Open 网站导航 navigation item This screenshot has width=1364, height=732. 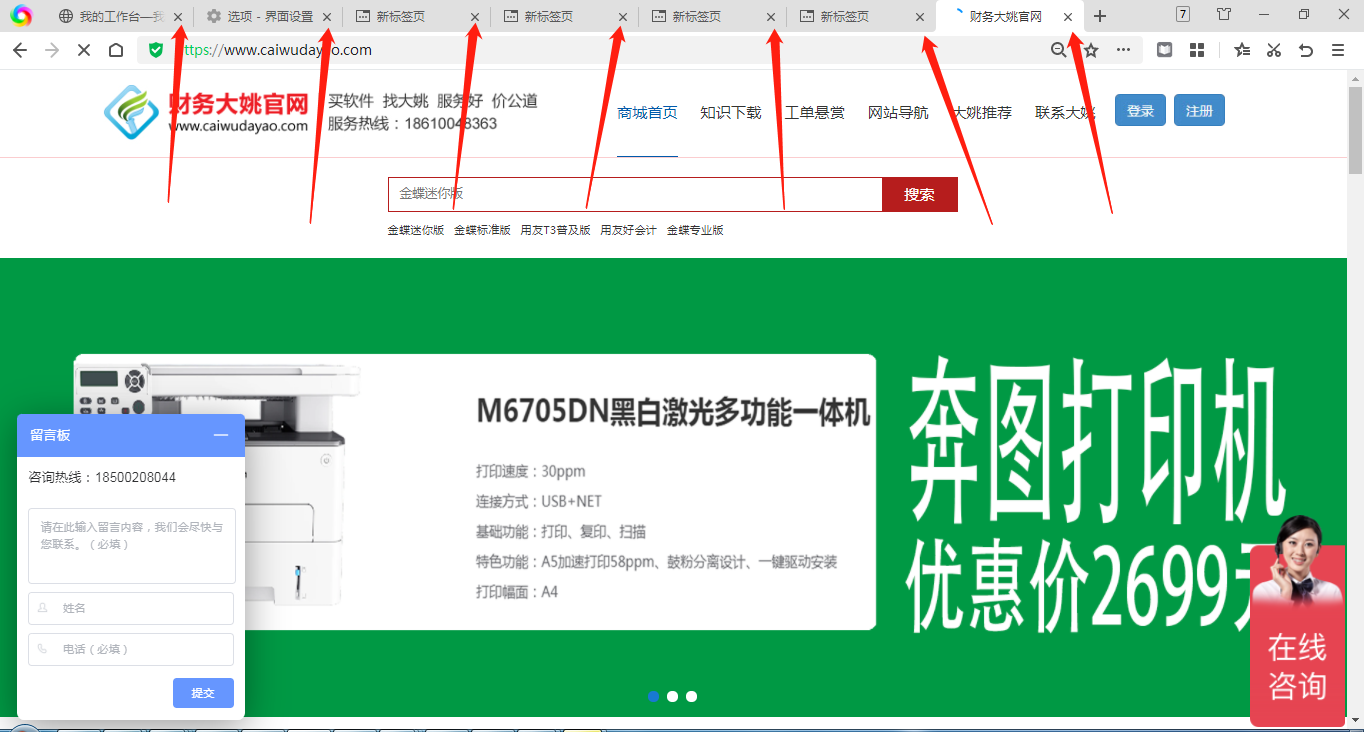(898, 113)
